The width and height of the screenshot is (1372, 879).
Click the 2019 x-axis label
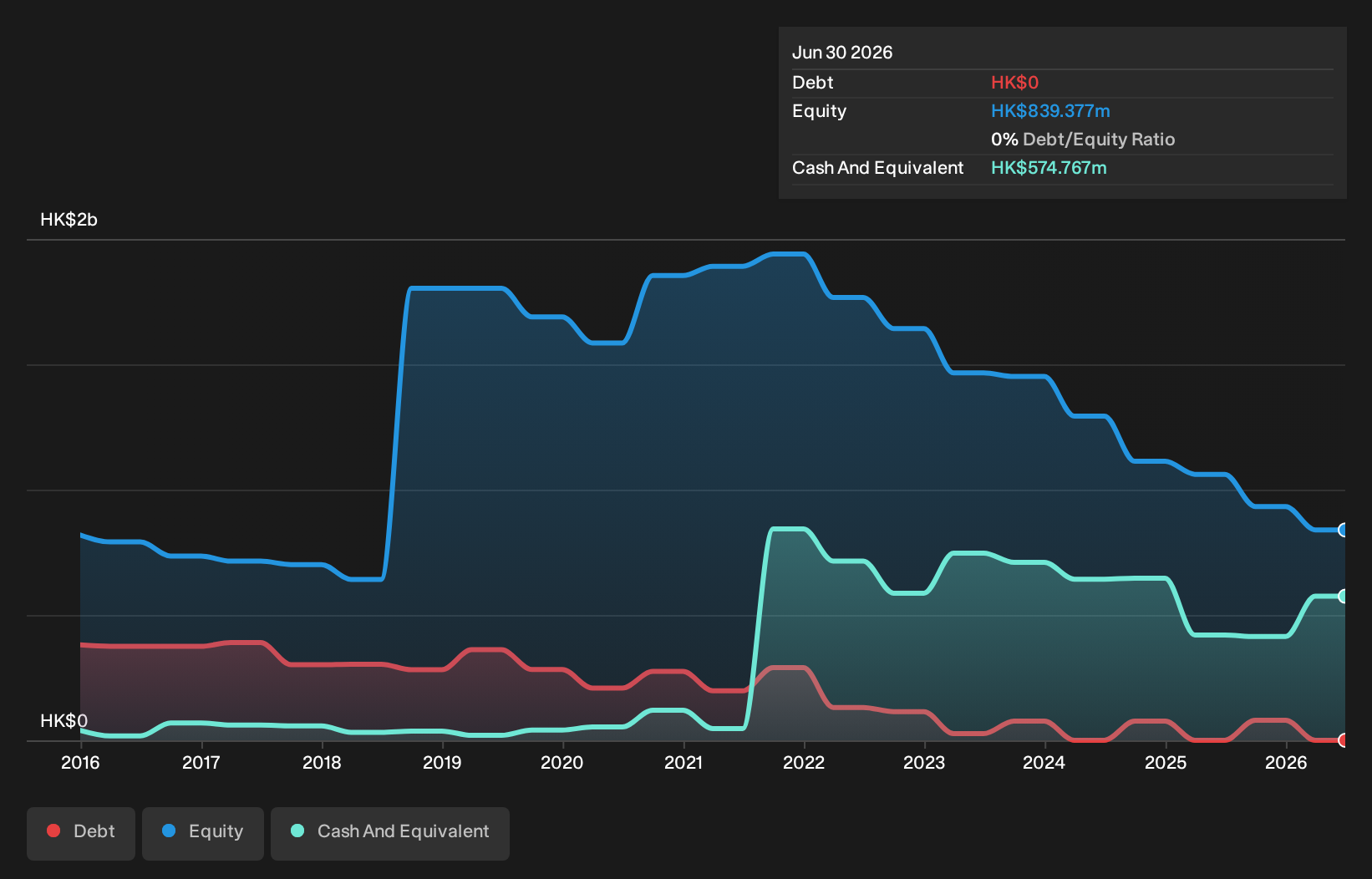pos(442,762)
